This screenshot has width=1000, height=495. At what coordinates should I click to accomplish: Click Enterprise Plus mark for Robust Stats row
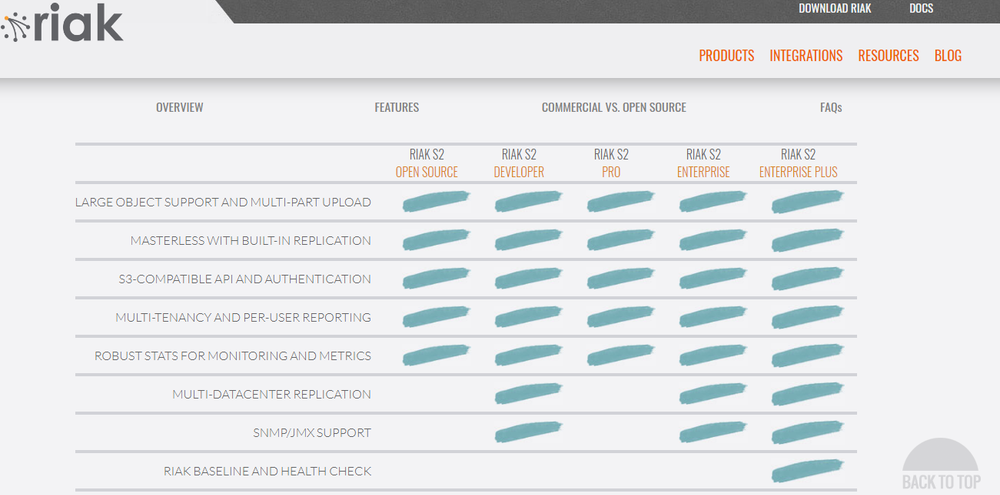(808, 355)
